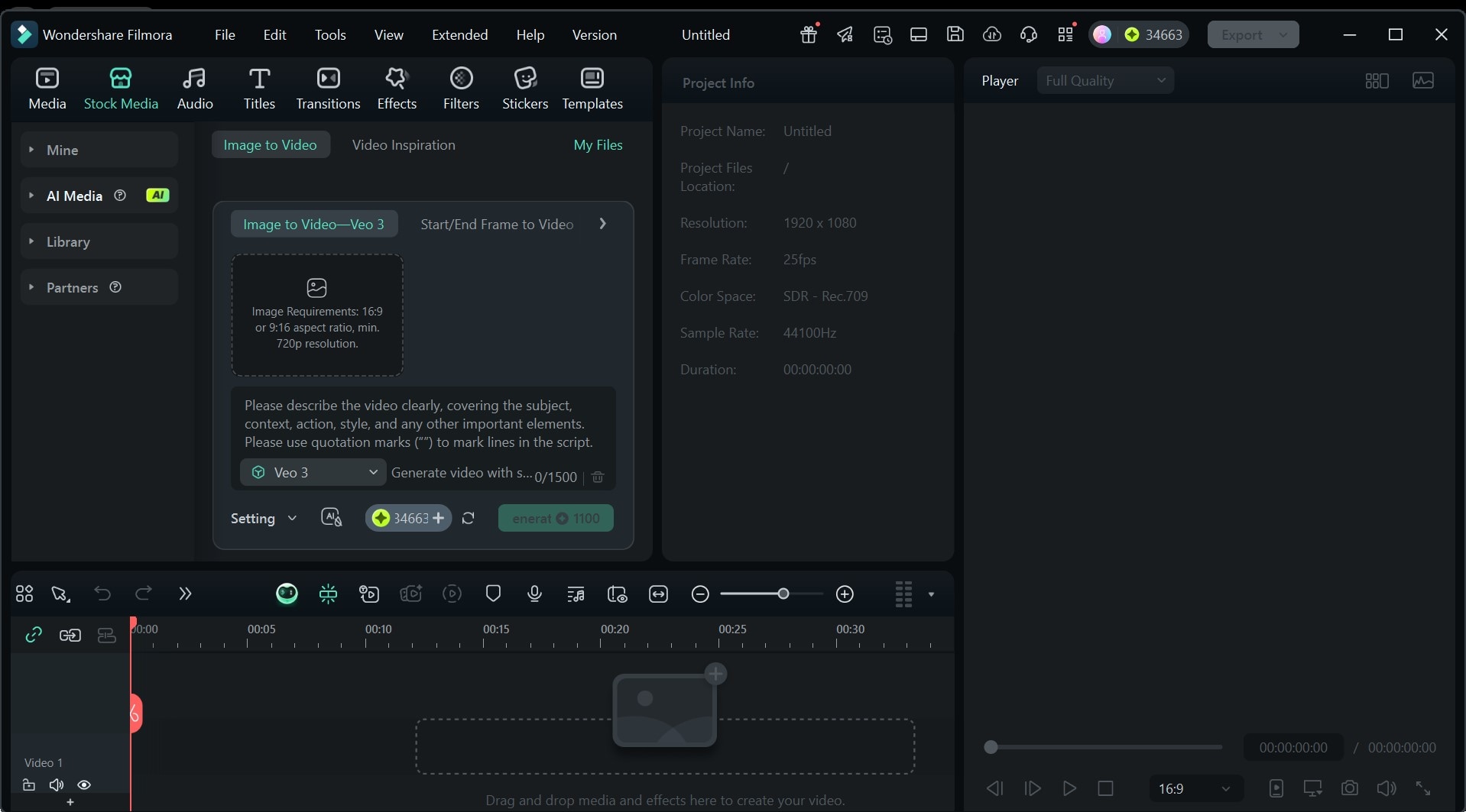This screenshot has height=812, width=1466.
Task: Expand the Mine section
Action: 99,150
